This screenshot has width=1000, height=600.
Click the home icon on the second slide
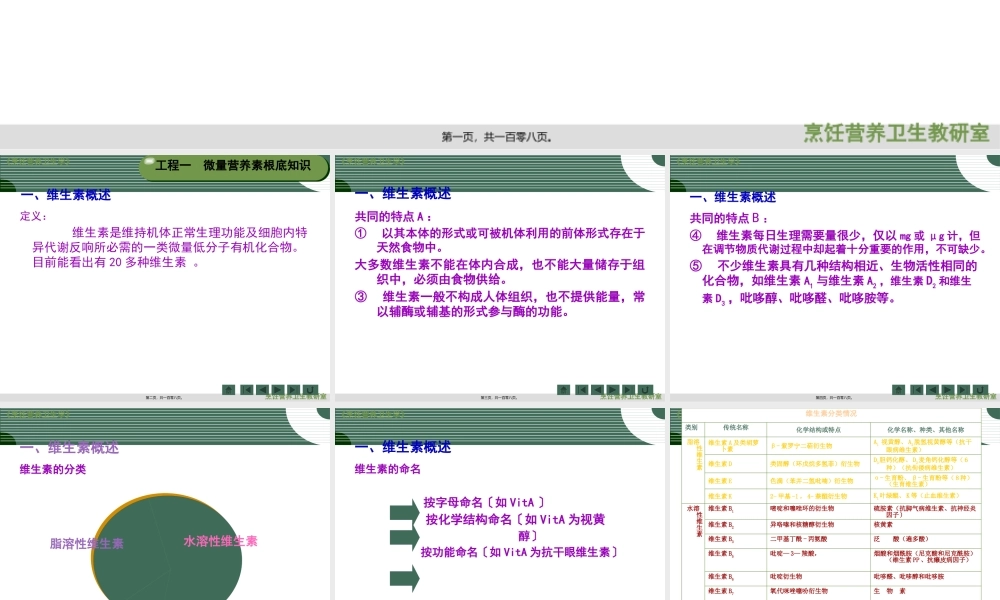tap(563, 389)
